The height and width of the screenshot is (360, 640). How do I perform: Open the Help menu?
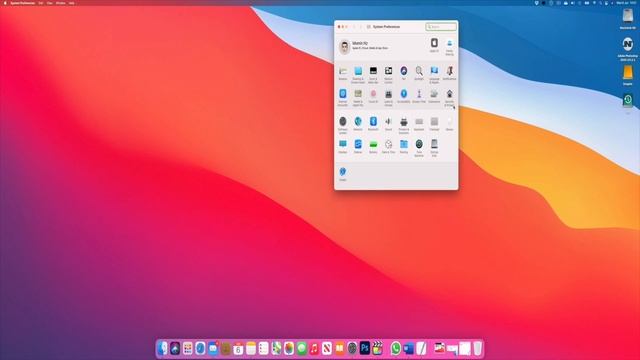click(71, 3)
